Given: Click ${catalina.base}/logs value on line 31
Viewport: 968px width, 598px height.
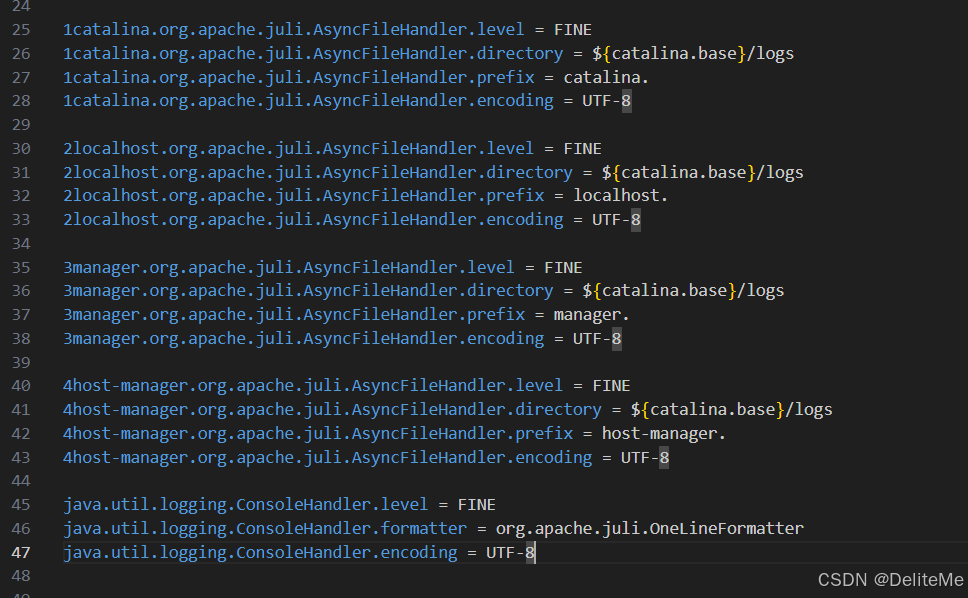Looking at the screenshot, I should (x=703, y=172).
